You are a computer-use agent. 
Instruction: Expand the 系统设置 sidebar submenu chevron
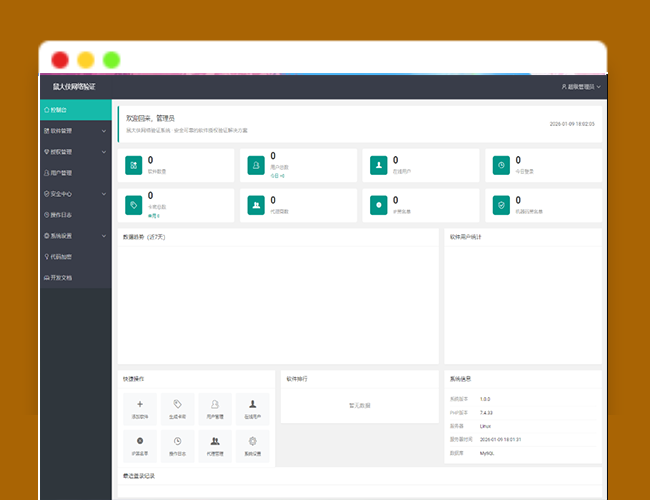(104, 236)
